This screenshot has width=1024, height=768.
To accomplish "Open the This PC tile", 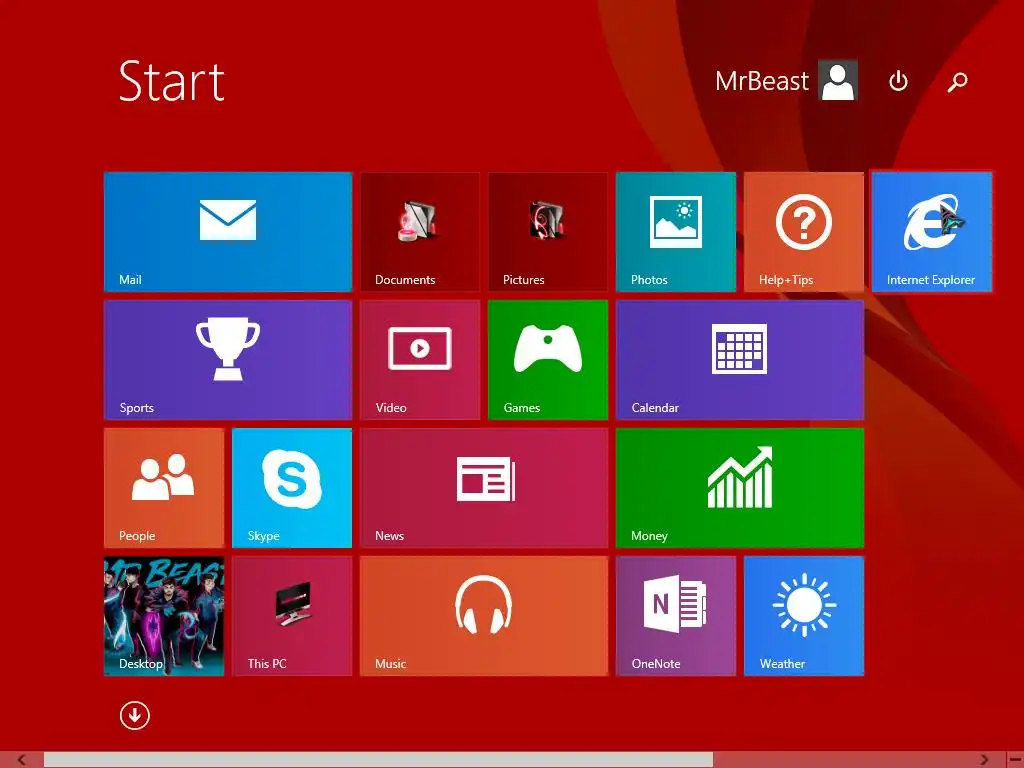I will 292,616.
